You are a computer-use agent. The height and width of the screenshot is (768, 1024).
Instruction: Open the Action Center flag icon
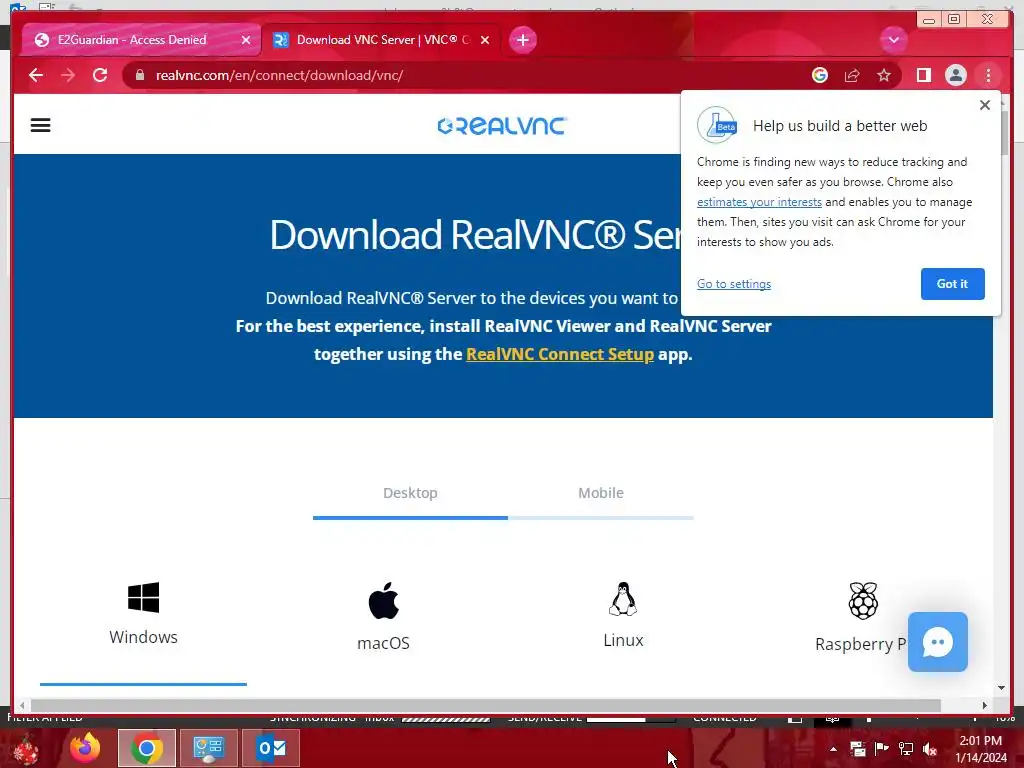(x=882, y=749)
